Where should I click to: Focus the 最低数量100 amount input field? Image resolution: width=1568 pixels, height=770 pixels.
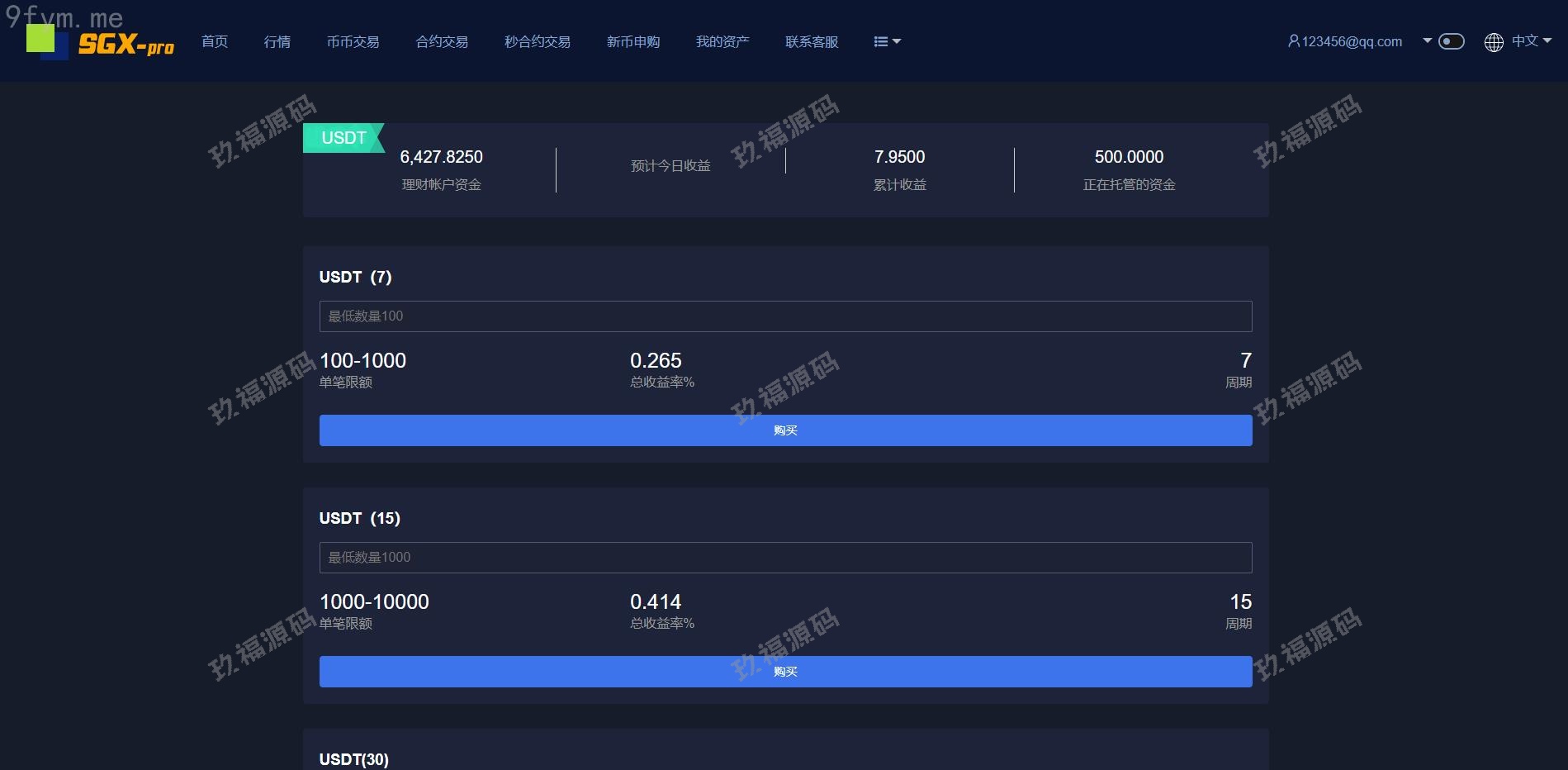click(x=785, y=316)
